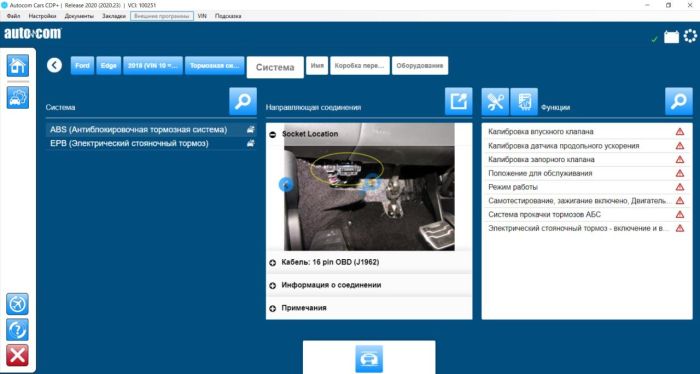Click the car diagnostic start icon at bottom
This screenshot has height=374, width=700.
pos(369,358)
